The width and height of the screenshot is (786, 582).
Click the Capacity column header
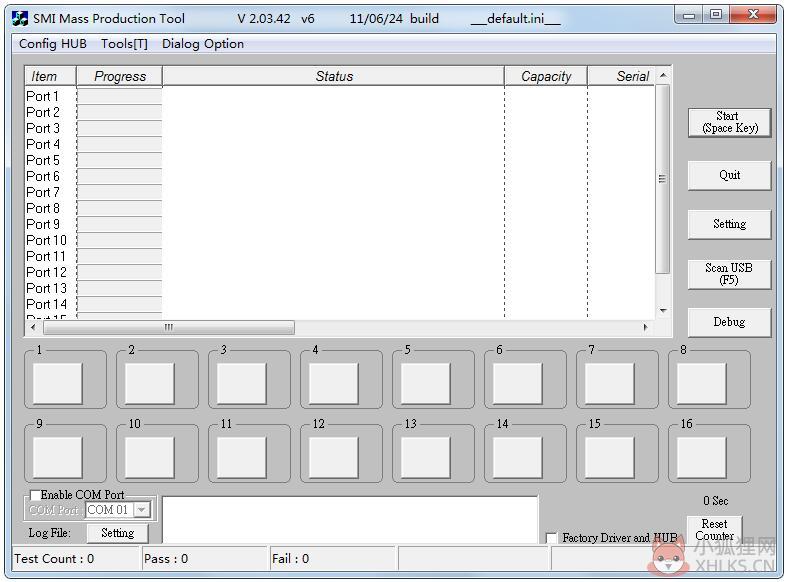(x=546, y=76)
